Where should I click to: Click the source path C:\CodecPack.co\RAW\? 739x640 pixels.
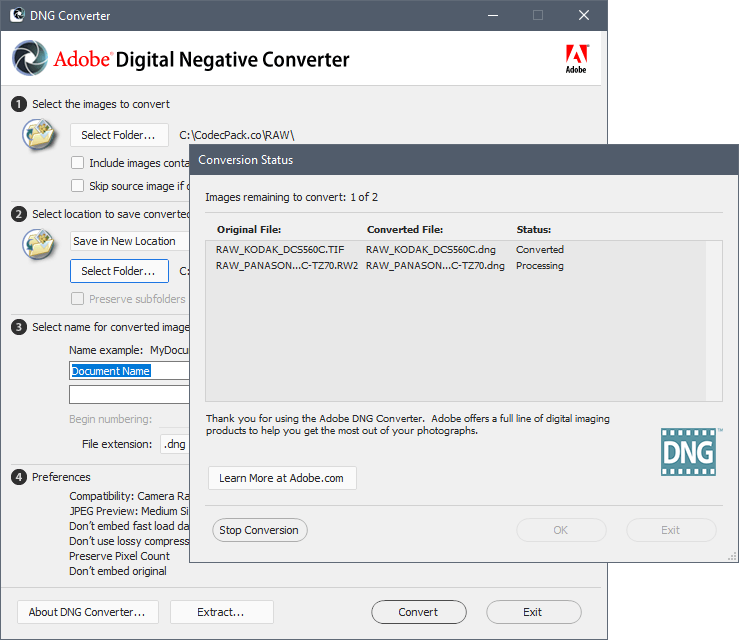(x=237, y=135)
